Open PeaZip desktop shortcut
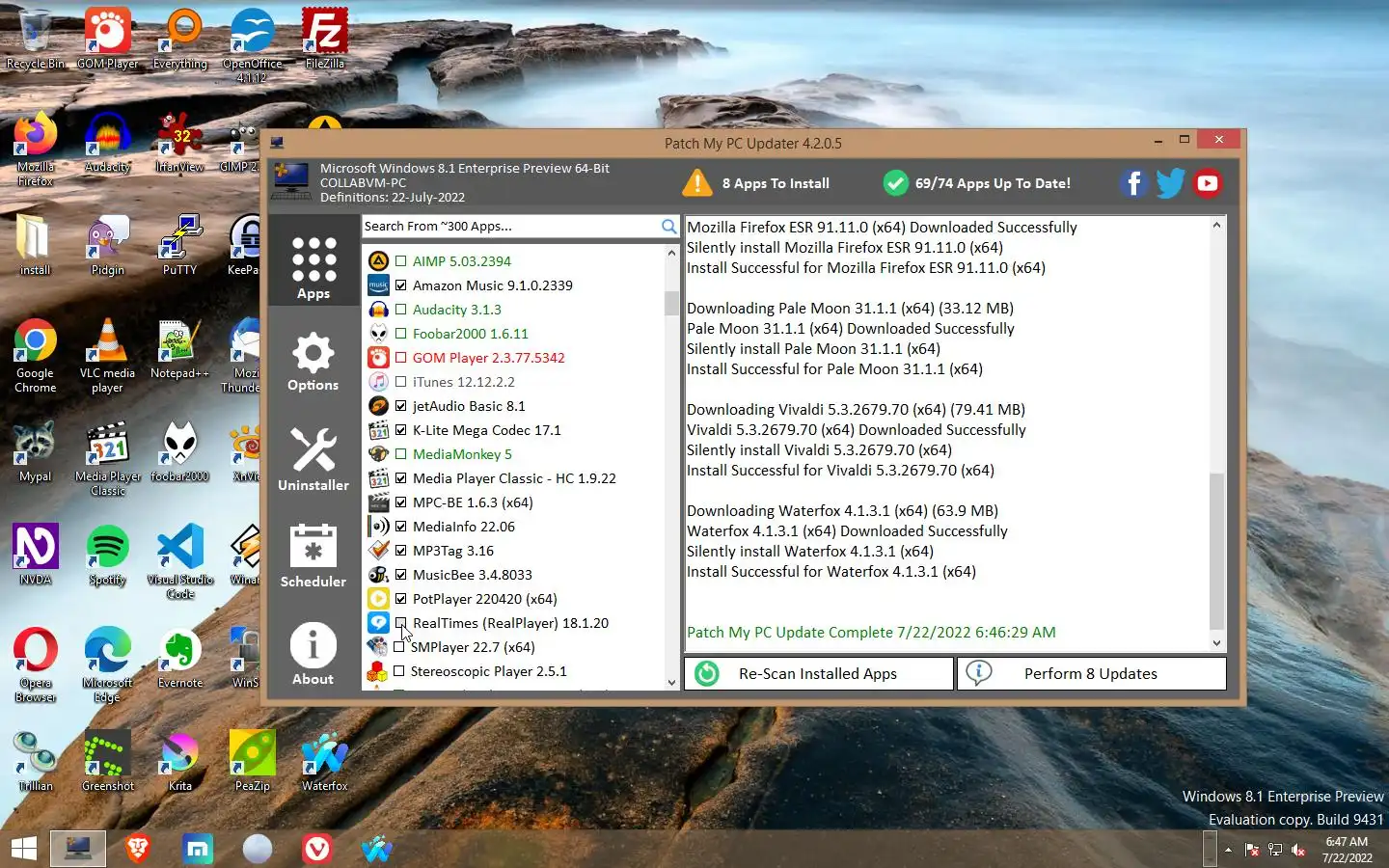Viewport: 1389px width, 868px height. point(253,761)
